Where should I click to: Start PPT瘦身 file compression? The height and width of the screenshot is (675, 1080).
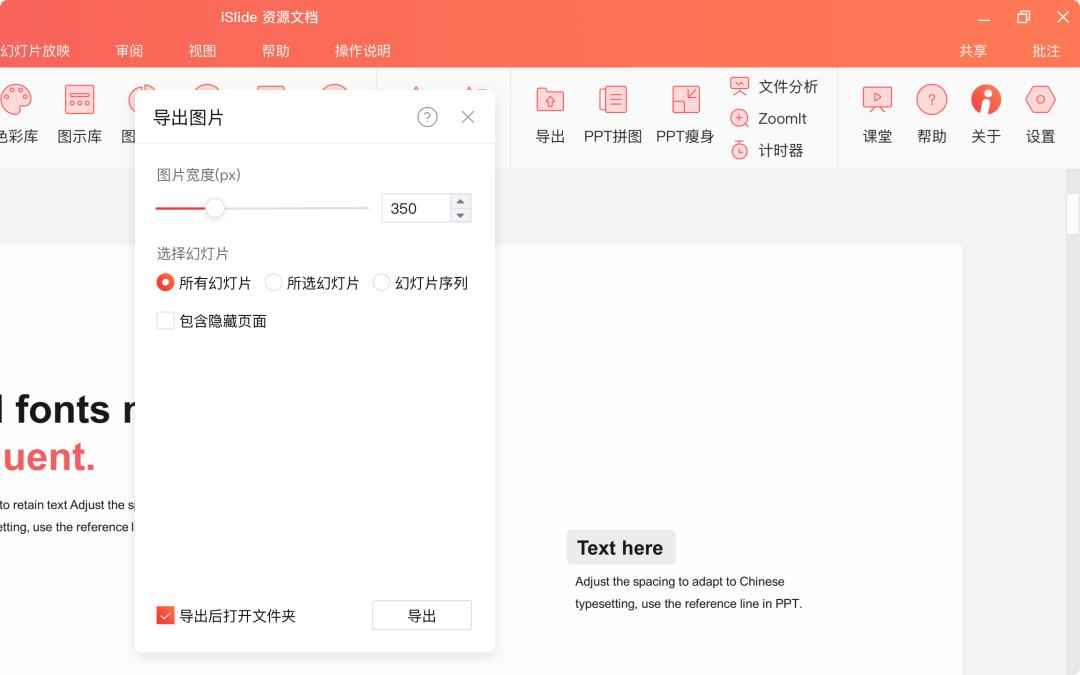coord(684,113)
